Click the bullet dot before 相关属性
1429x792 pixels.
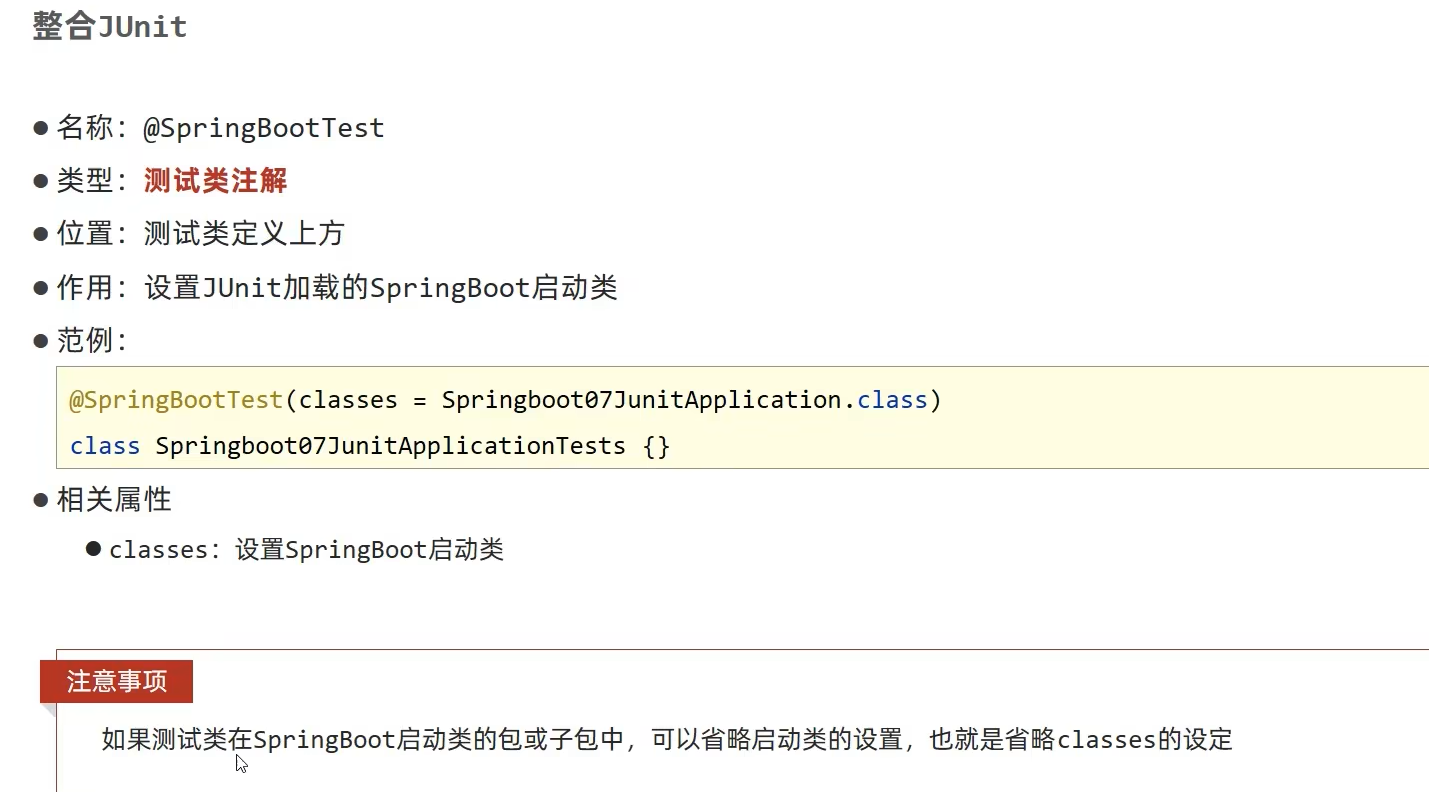[41, 500]
